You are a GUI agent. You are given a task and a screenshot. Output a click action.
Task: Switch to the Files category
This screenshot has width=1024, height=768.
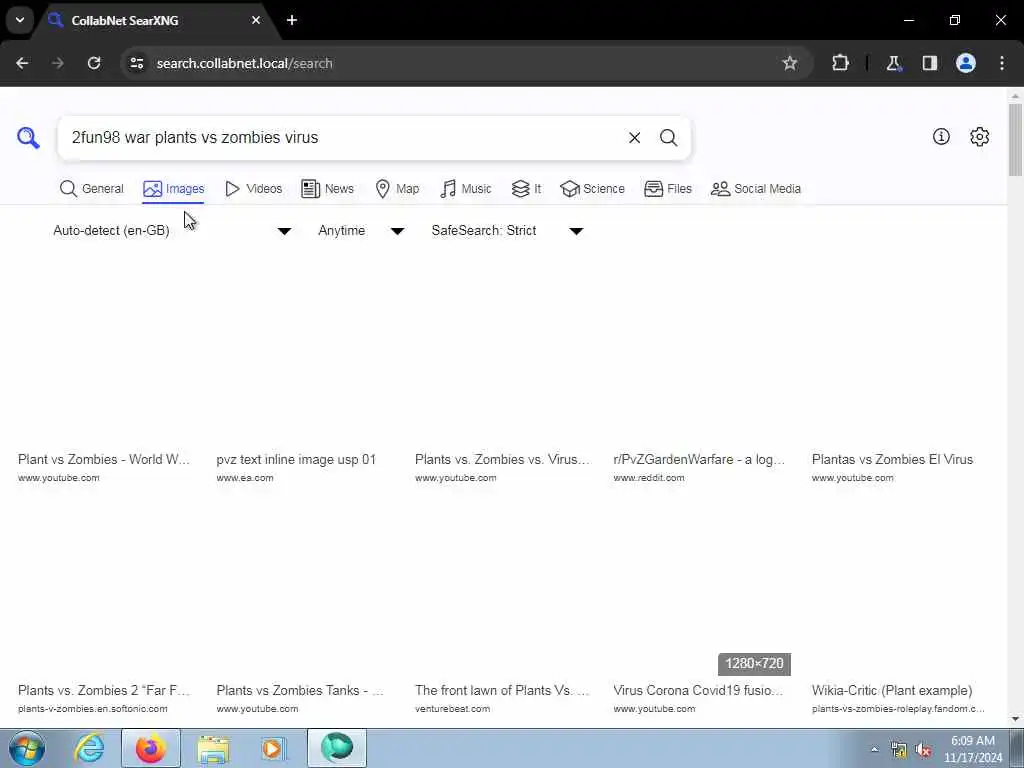coord(667,189)
